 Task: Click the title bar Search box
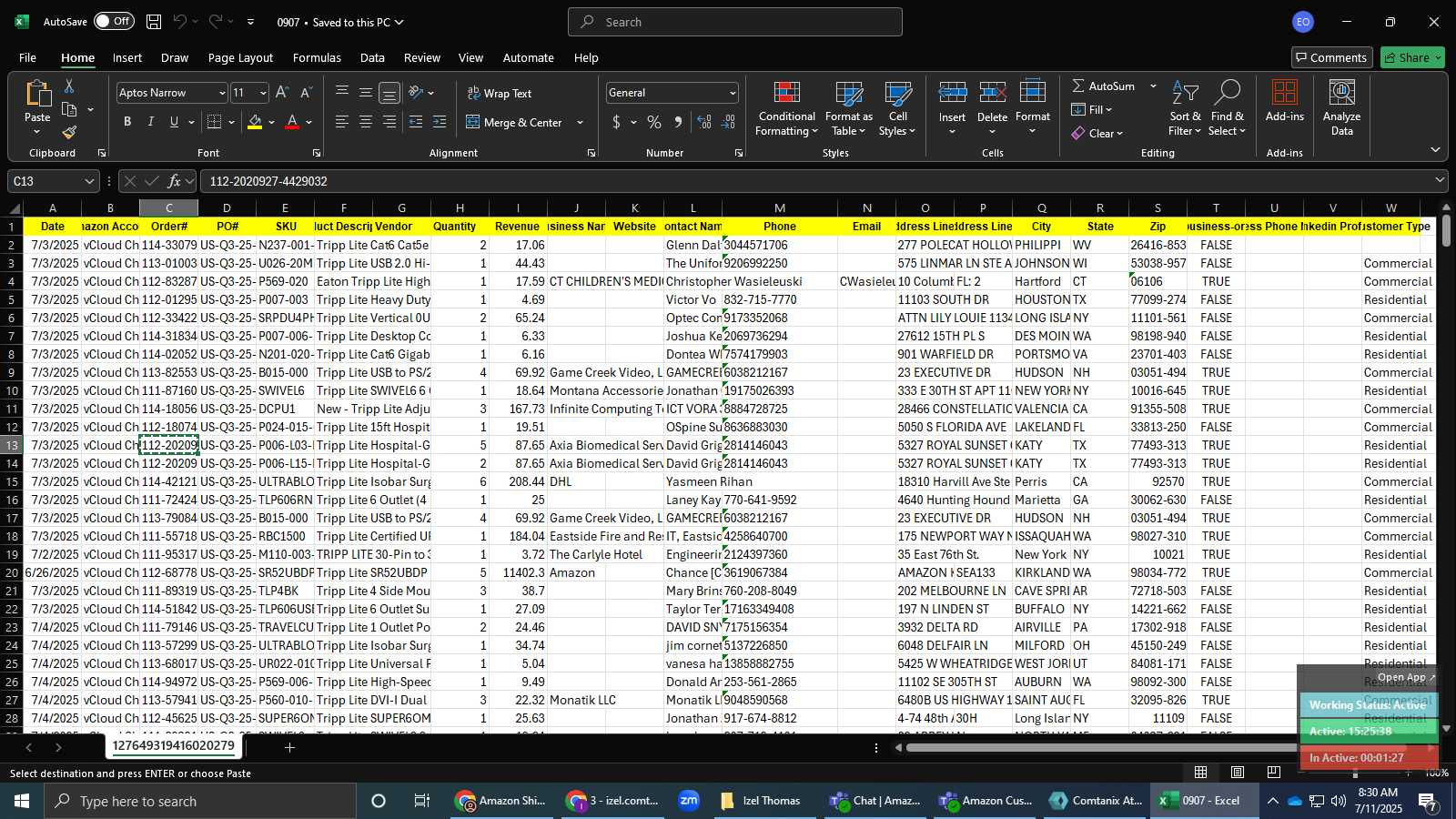[735, 22]
